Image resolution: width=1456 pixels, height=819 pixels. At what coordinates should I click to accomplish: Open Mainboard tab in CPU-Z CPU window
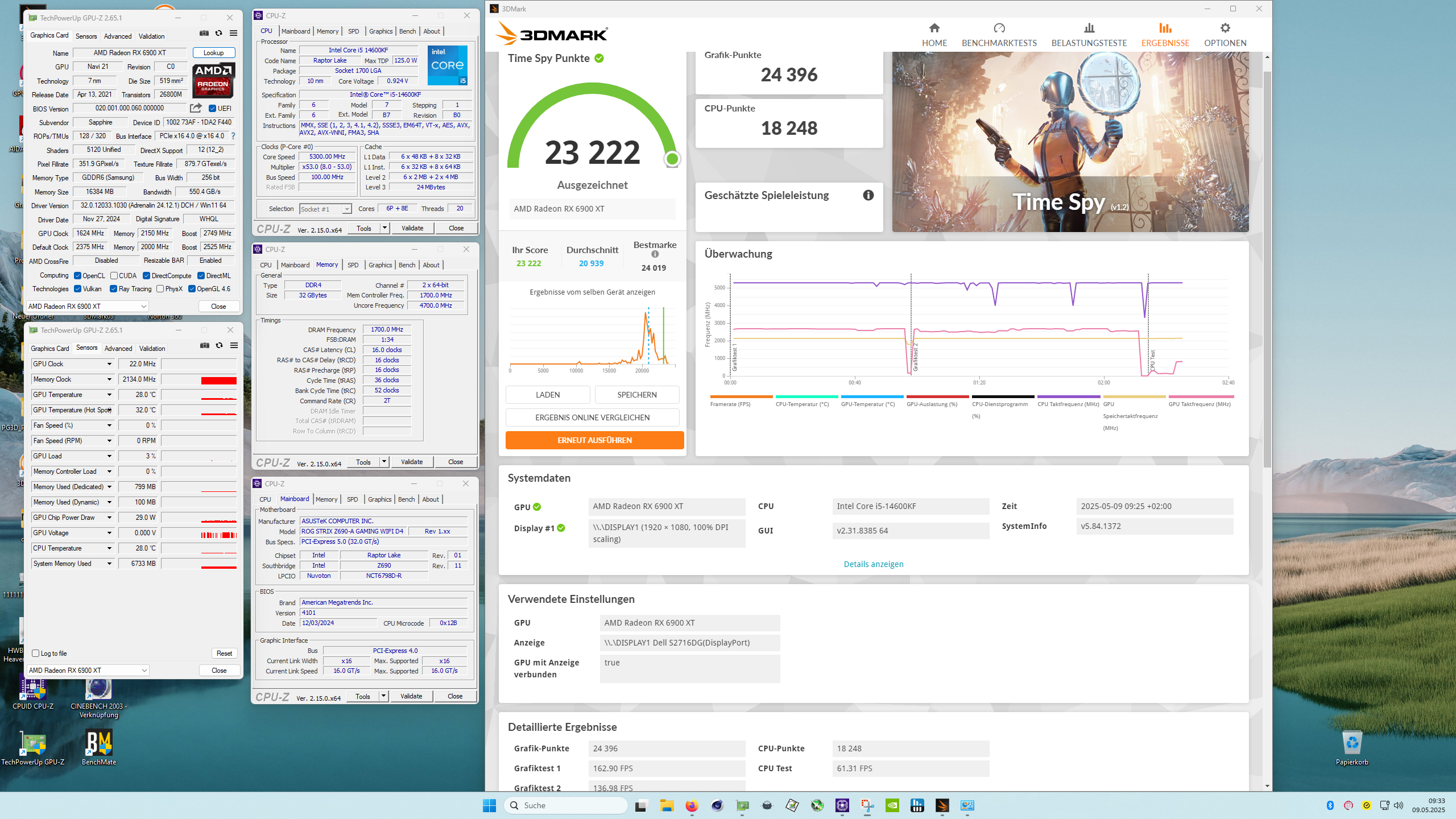click(x=296, y=31)
